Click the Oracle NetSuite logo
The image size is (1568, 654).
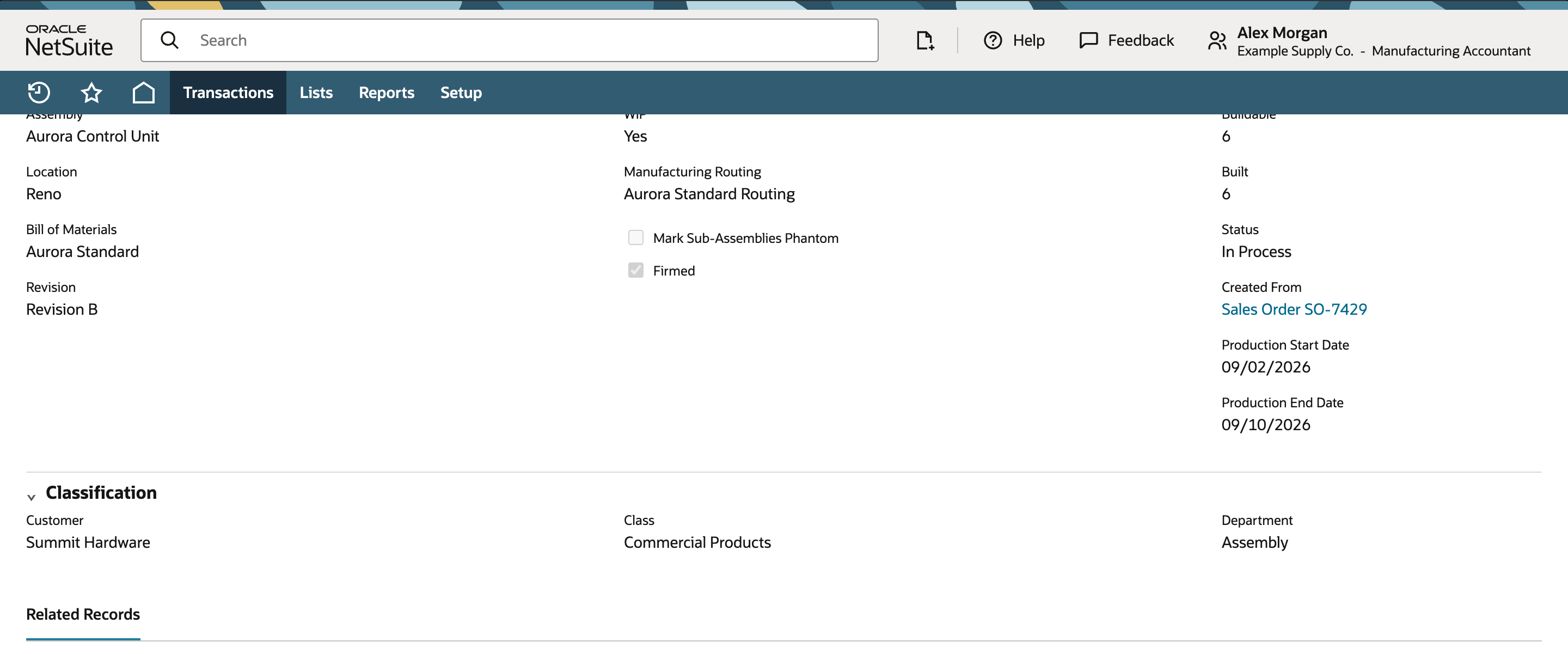click(x=69, y=40)
